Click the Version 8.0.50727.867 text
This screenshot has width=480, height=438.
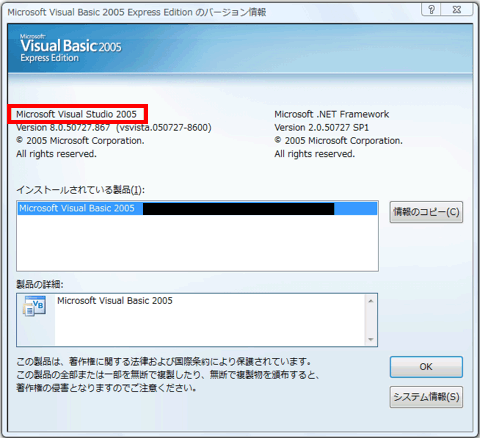63,128
